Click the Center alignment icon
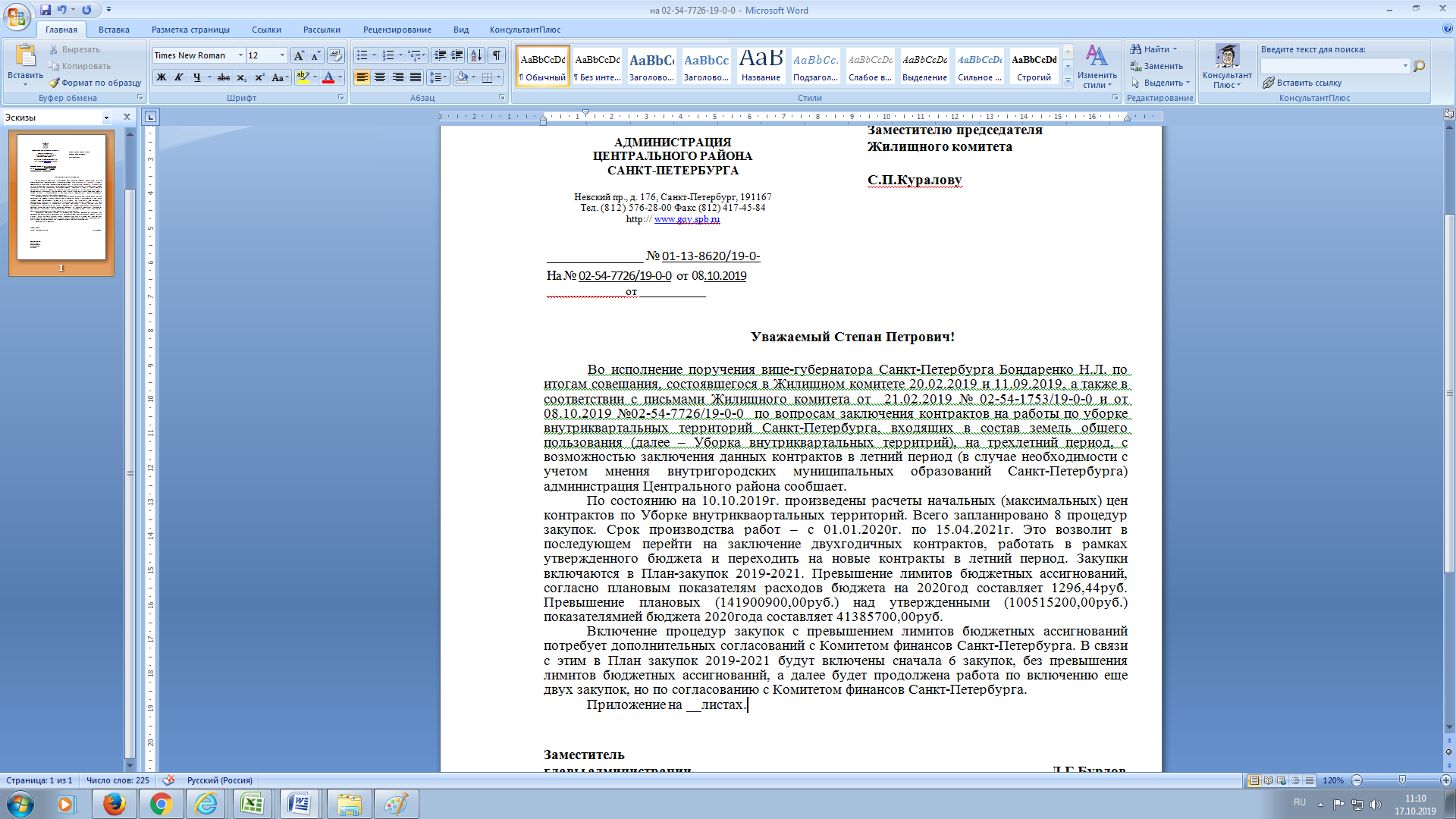1456x819 pixels. [x=380, y=77]
